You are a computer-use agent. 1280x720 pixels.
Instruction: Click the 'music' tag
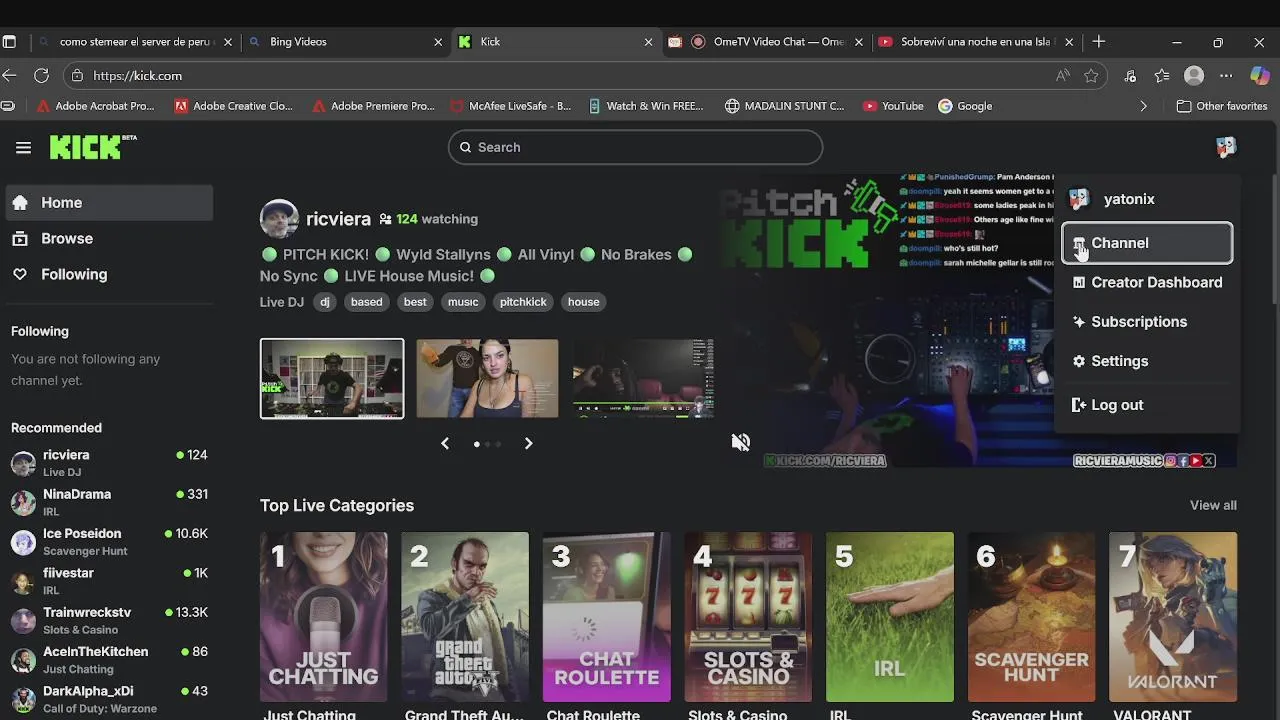click(463, 302)
